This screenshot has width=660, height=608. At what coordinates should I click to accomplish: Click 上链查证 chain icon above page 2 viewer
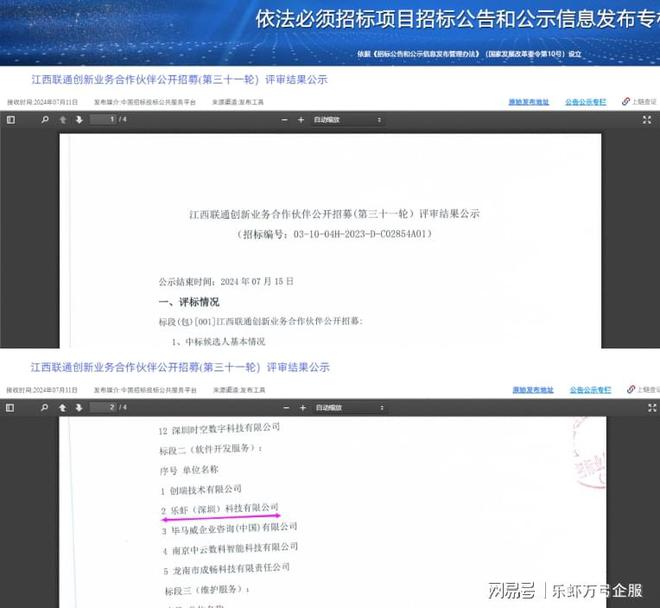click(631, 389)
